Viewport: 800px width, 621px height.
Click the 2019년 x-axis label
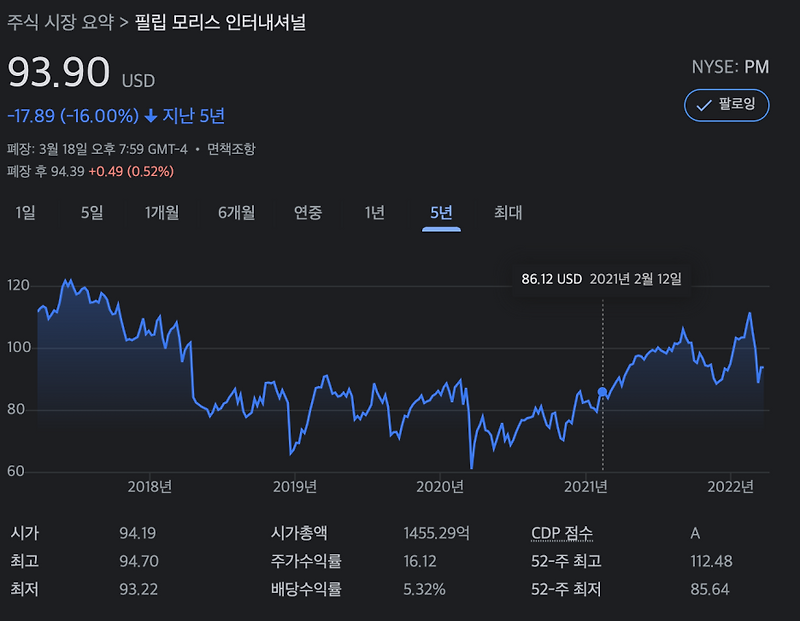[295, 487]
